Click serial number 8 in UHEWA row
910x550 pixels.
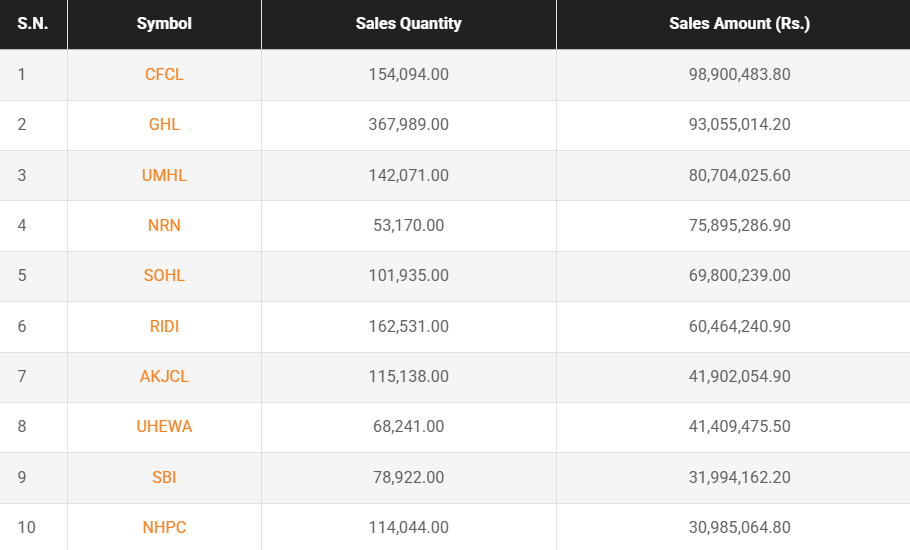coord(22,426)
